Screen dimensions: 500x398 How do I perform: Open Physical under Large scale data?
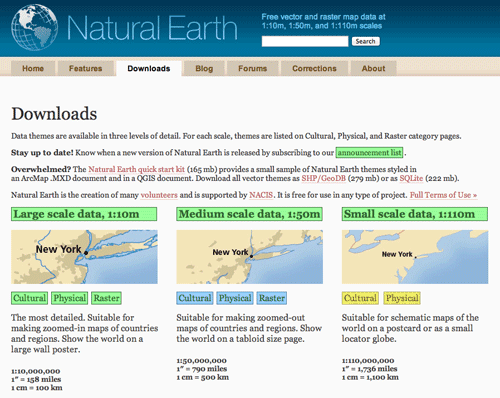(x=70, y=298)
